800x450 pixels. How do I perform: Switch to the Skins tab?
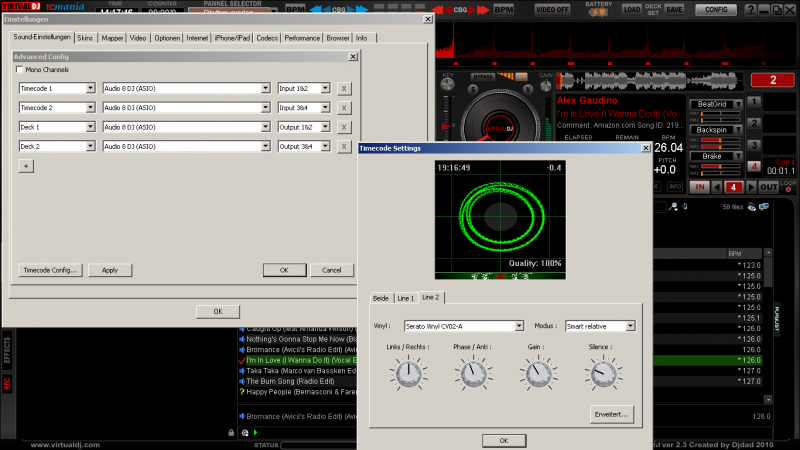85,38
